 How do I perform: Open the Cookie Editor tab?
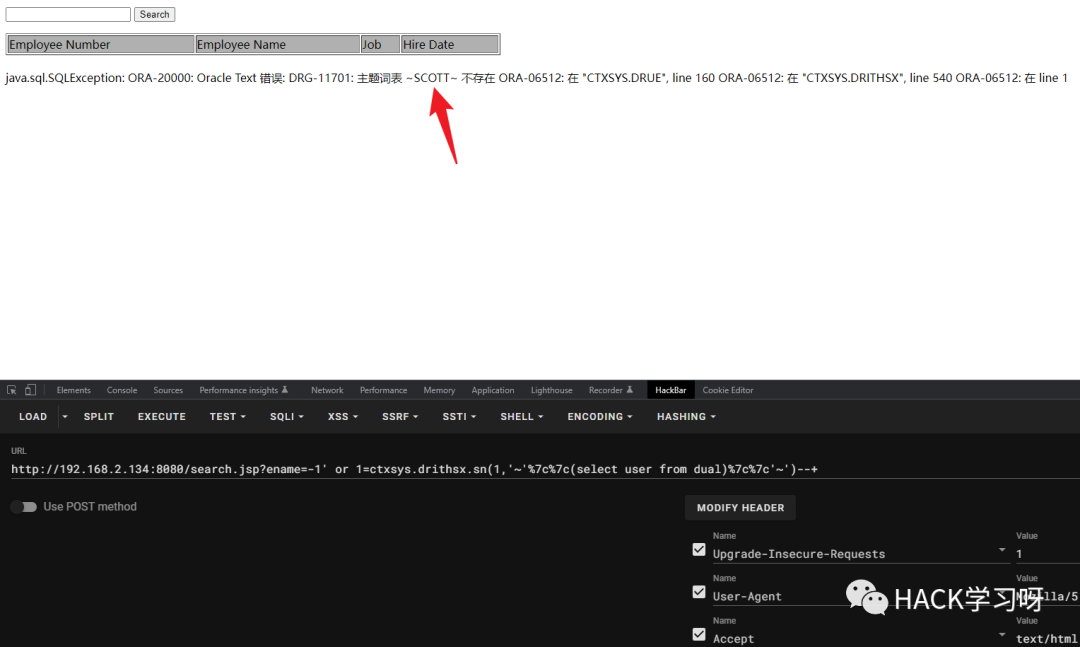728,390
